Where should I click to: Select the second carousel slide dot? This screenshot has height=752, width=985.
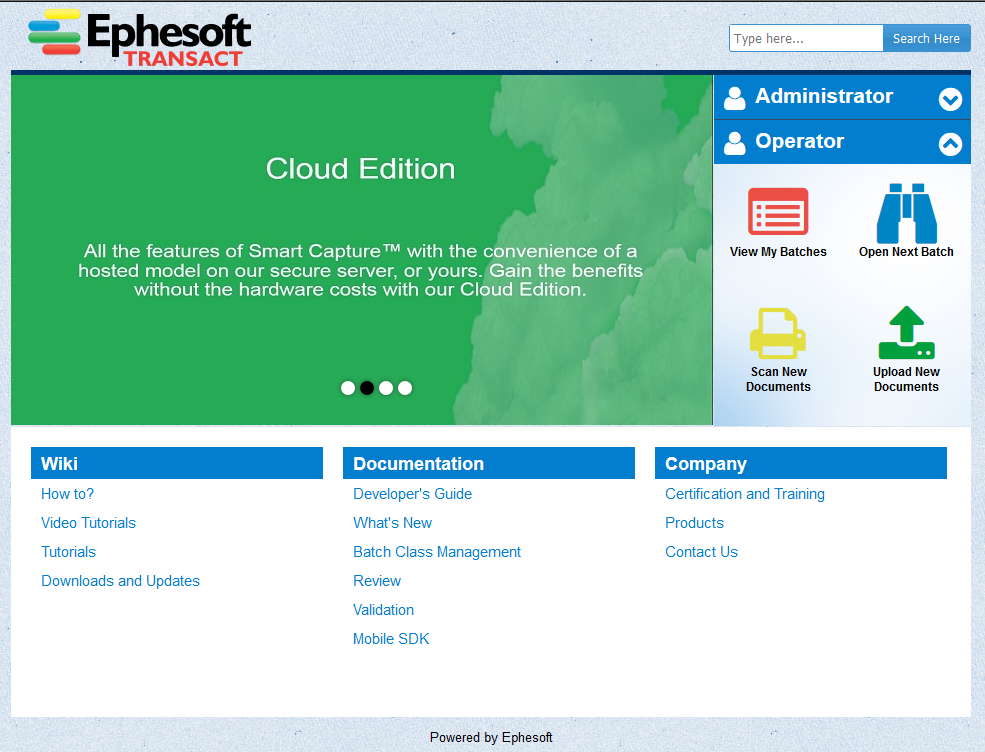point(367,388)
